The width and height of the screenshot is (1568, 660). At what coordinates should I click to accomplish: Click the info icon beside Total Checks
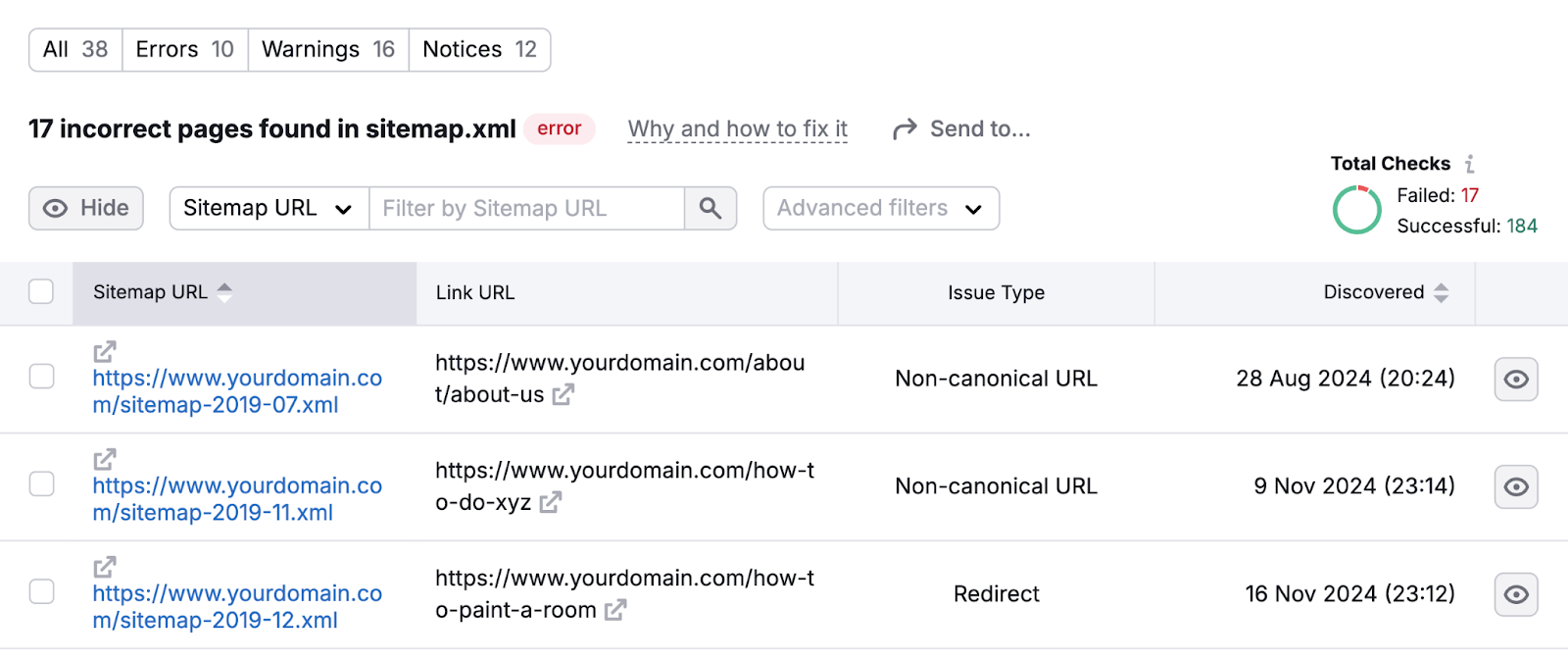click(1469, 163)
